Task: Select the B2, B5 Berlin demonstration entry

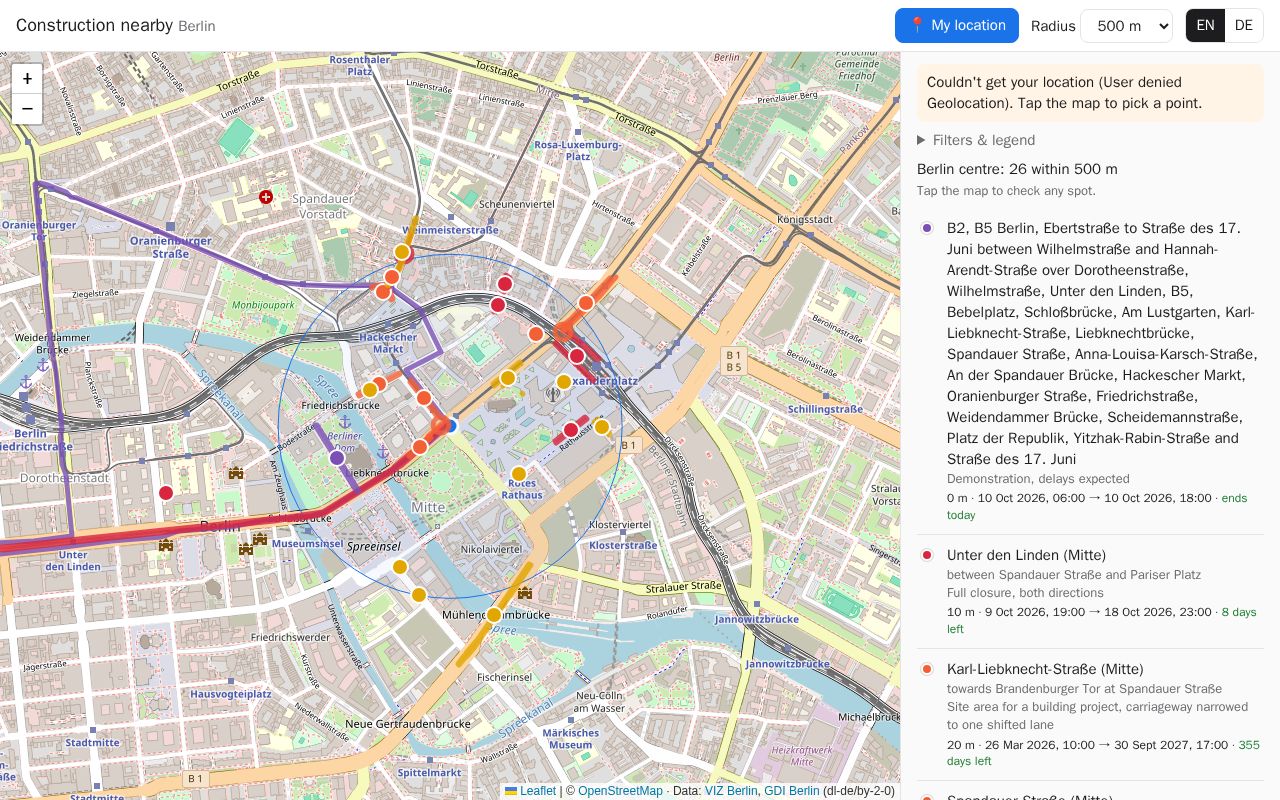Action: pyautogui.click(x=1090, y=371)
